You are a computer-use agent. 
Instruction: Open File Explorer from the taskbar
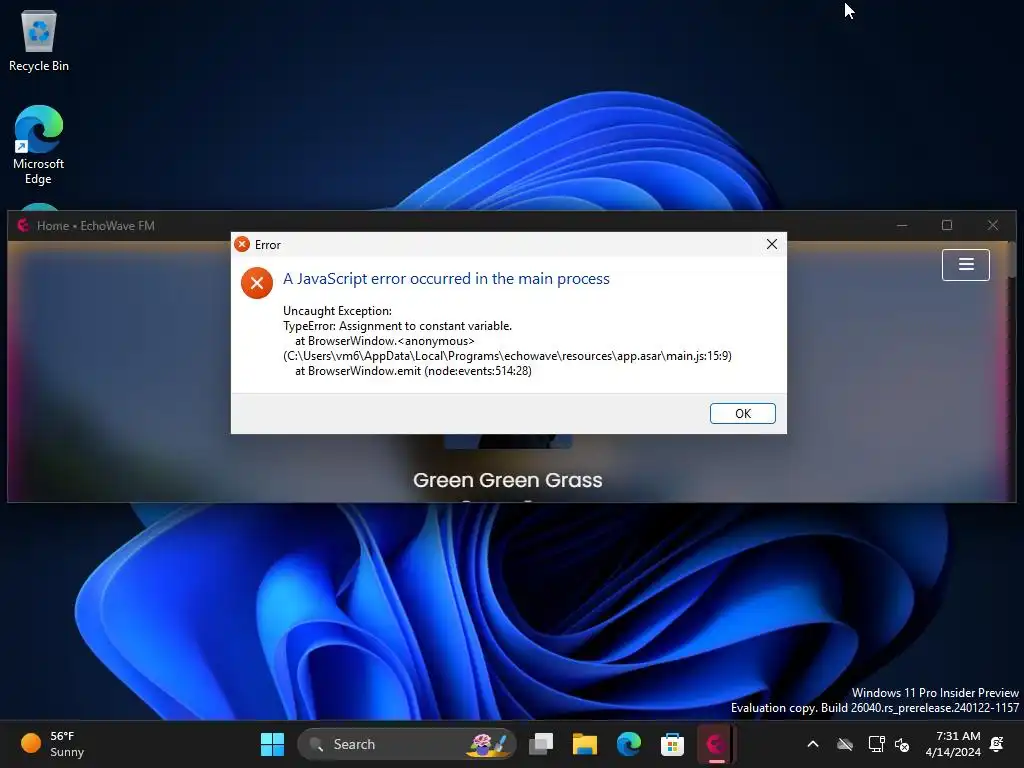tap(584, 744)
